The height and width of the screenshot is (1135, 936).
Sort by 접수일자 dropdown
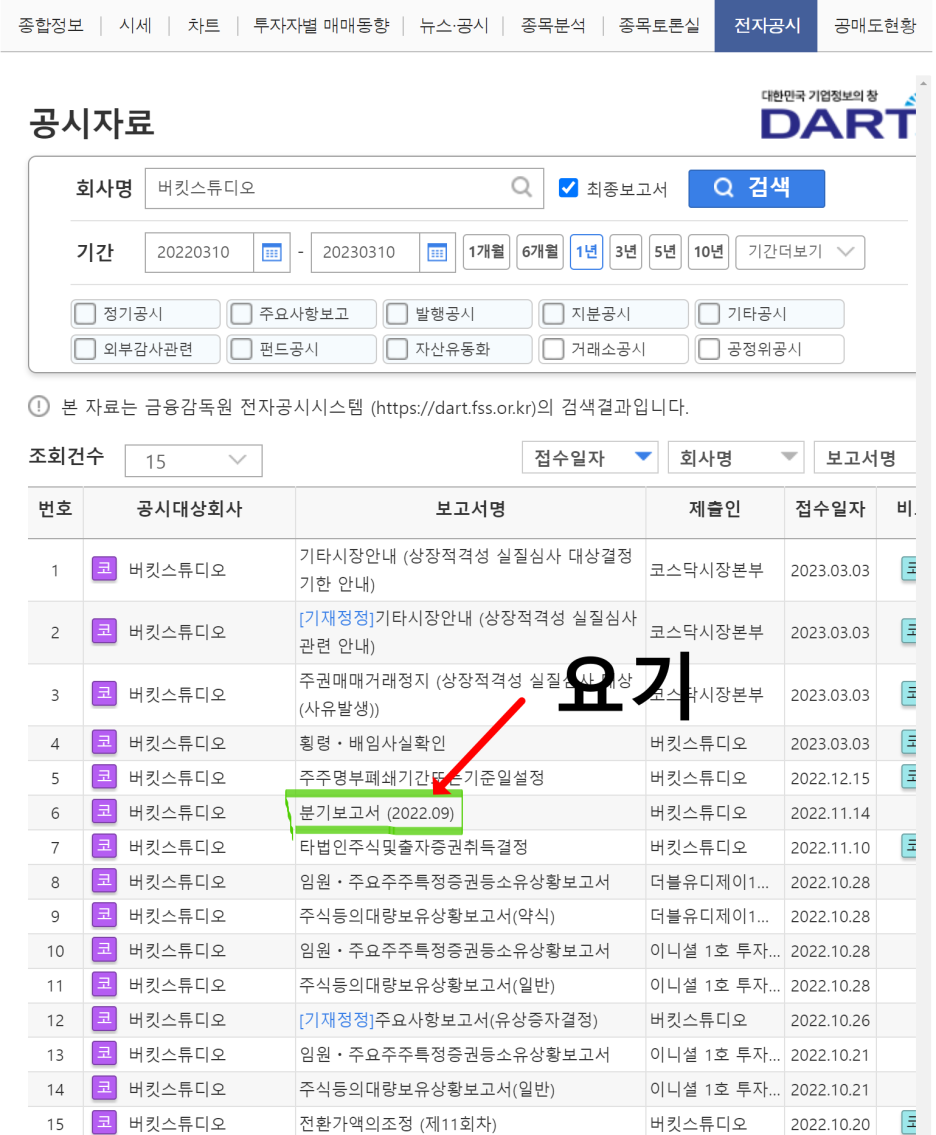click(x=590, y=457)
